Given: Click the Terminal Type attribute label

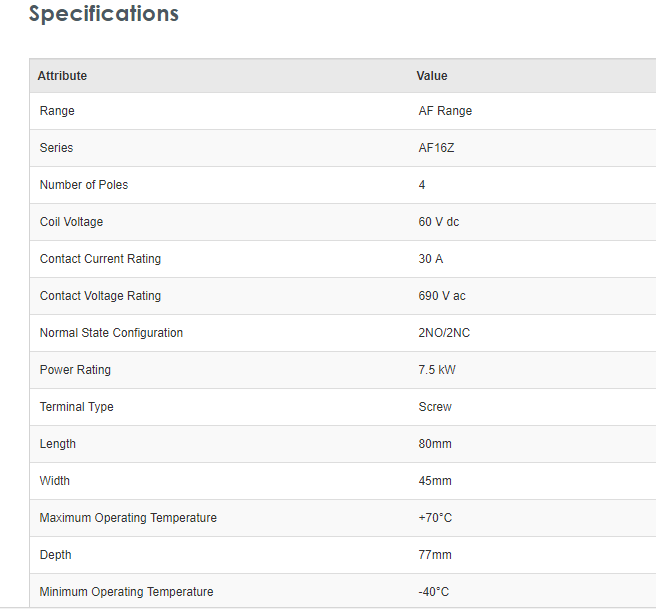Looking at the screenshot, I should [76, 407].
